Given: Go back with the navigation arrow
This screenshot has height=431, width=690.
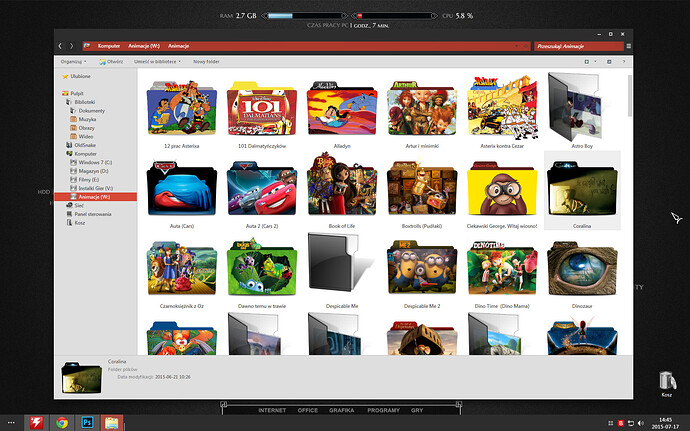Looking at the screenshot, I should [x=60, y=46].
